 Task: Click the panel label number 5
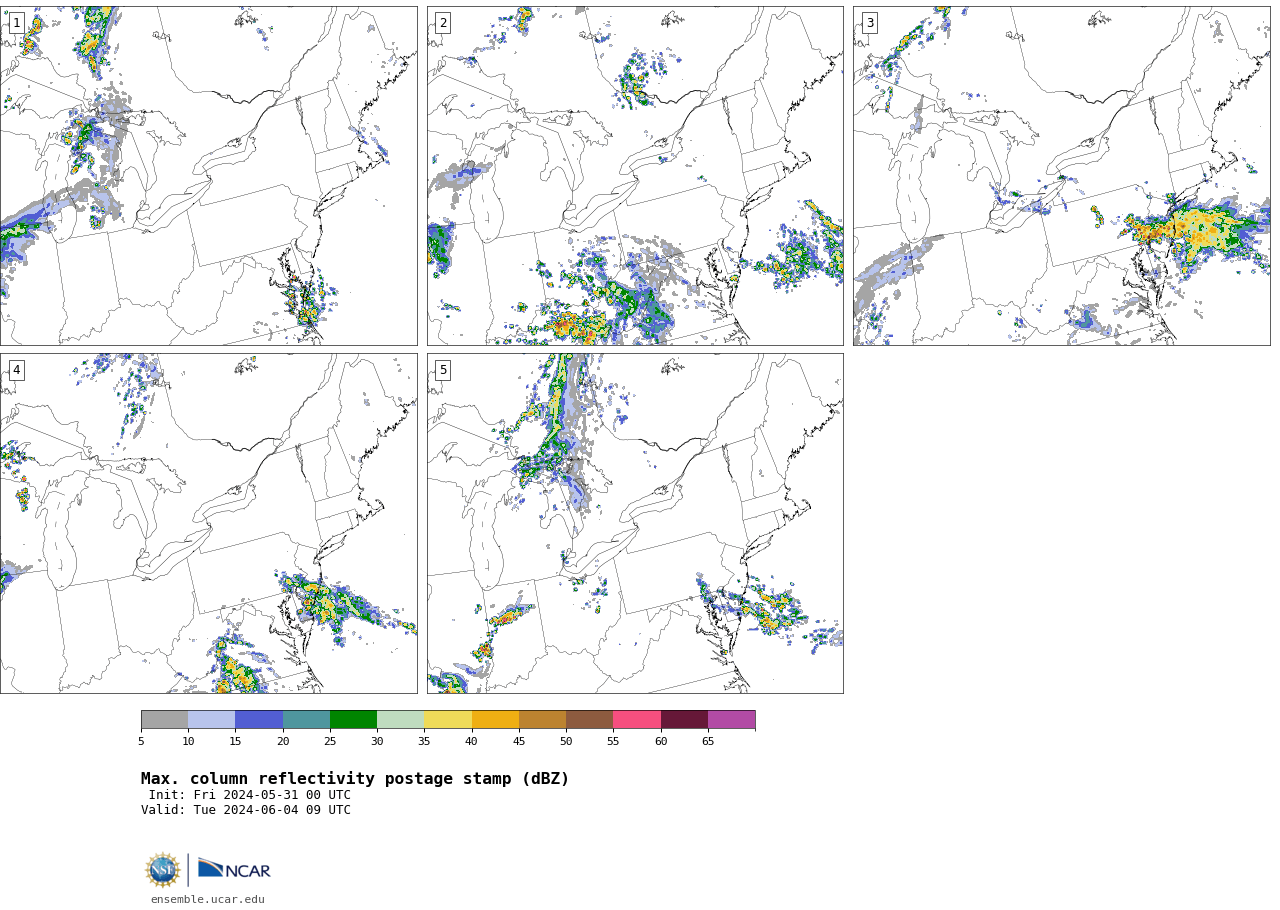[x=443, y=370]
